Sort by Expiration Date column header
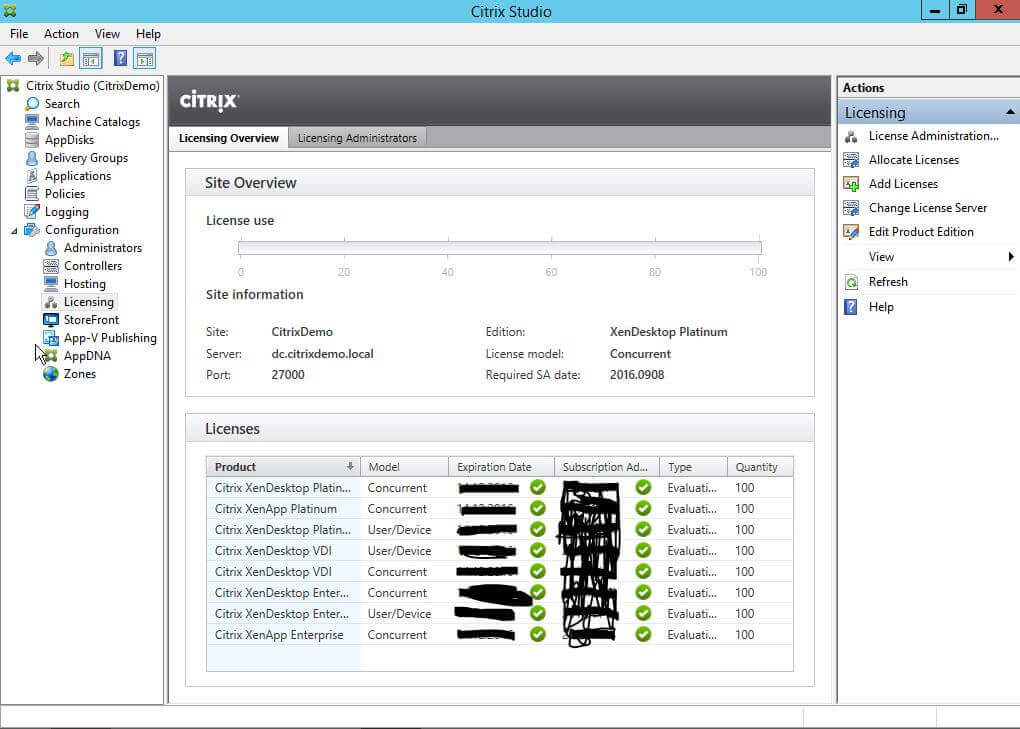Screen dimensions: 1020x729 pyautogui.click(x=501, y=467)
